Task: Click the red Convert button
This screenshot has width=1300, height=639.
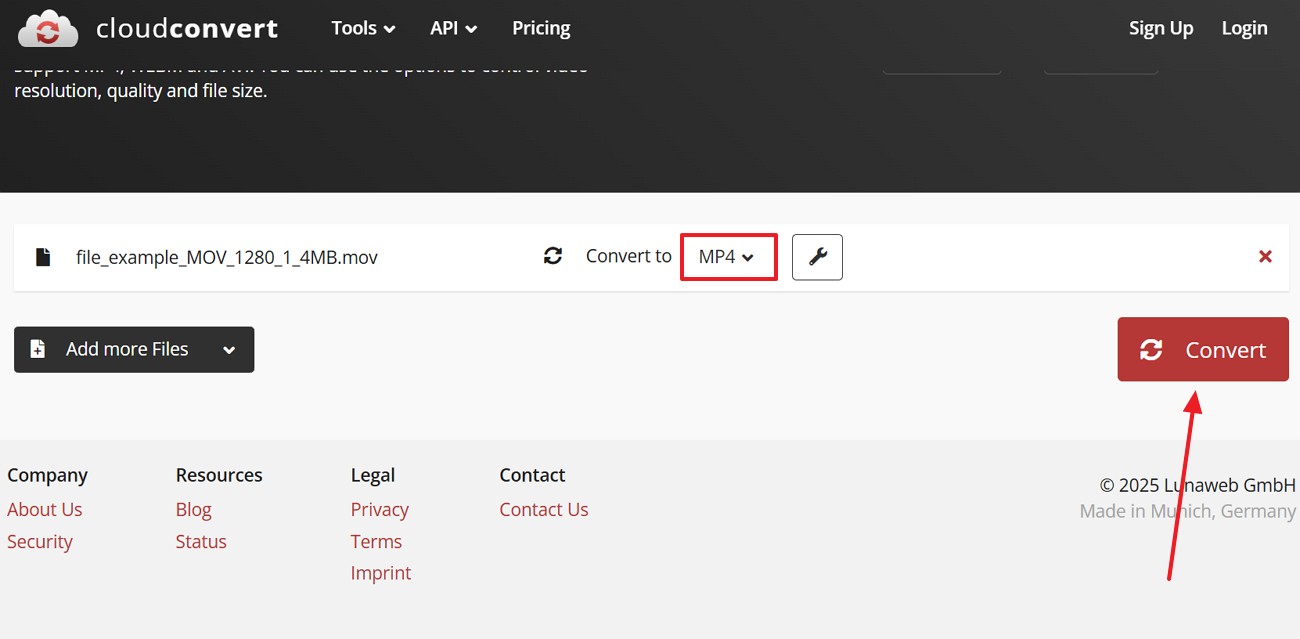Action: 1203,349
